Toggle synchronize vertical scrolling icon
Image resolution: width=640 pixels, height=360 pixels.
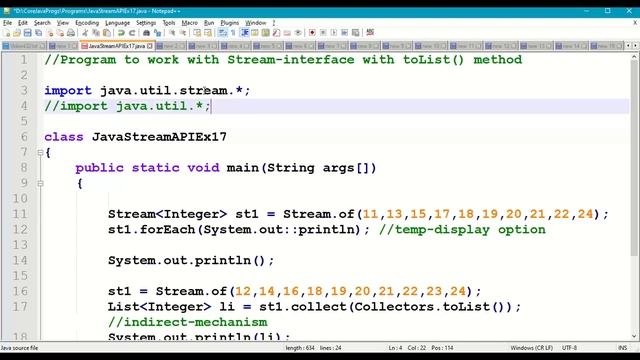196,33
